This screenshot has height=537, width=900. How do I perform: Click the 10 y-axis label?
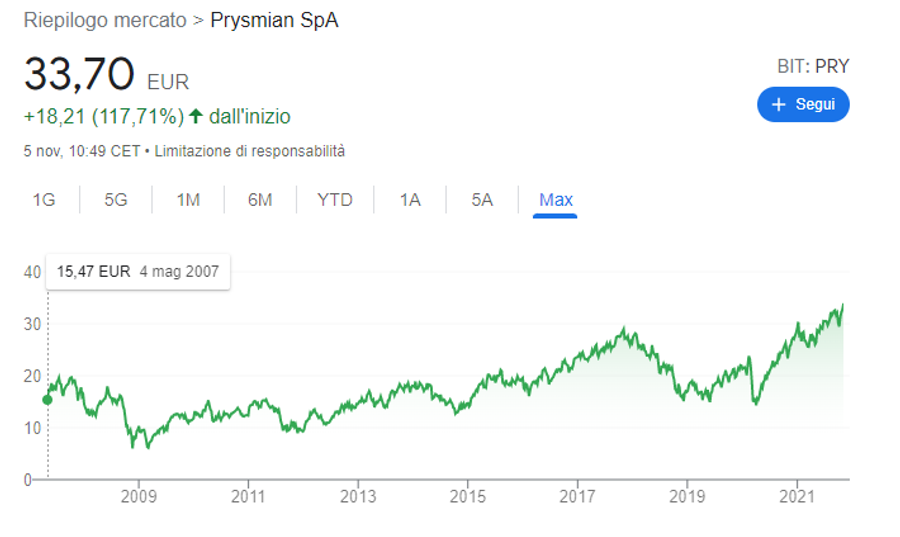tap(32, 428)
